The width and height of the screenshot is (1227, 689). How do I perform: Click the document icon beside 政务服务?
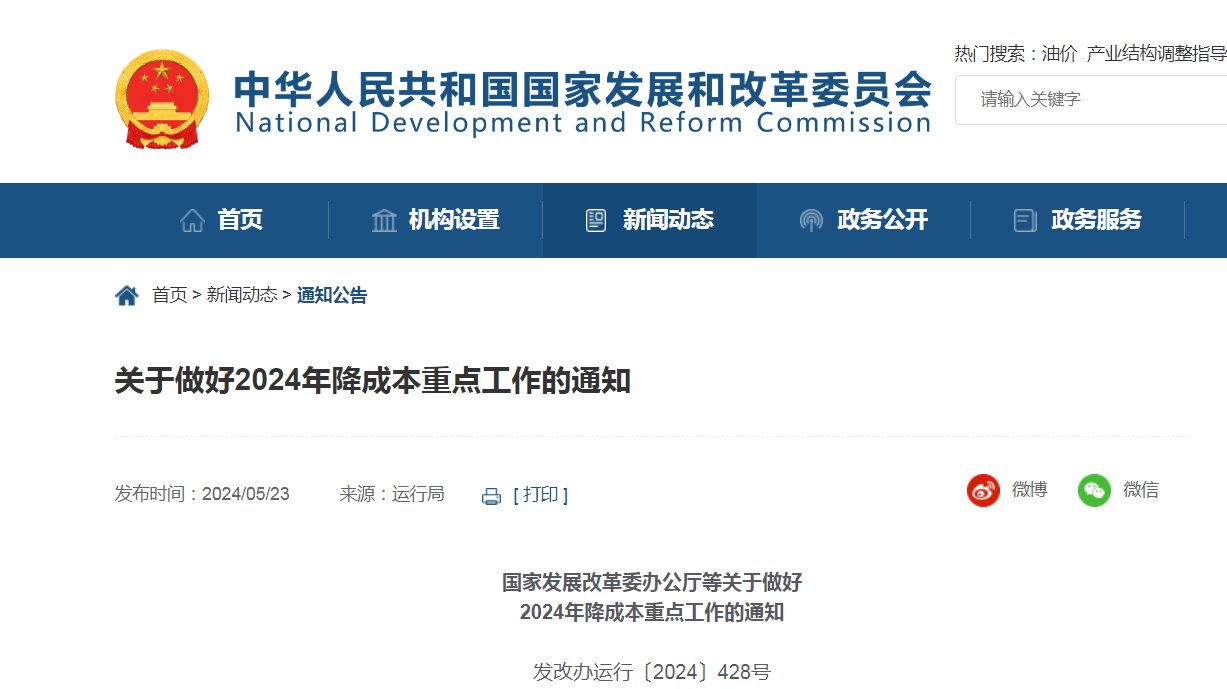coord(1025,220)
